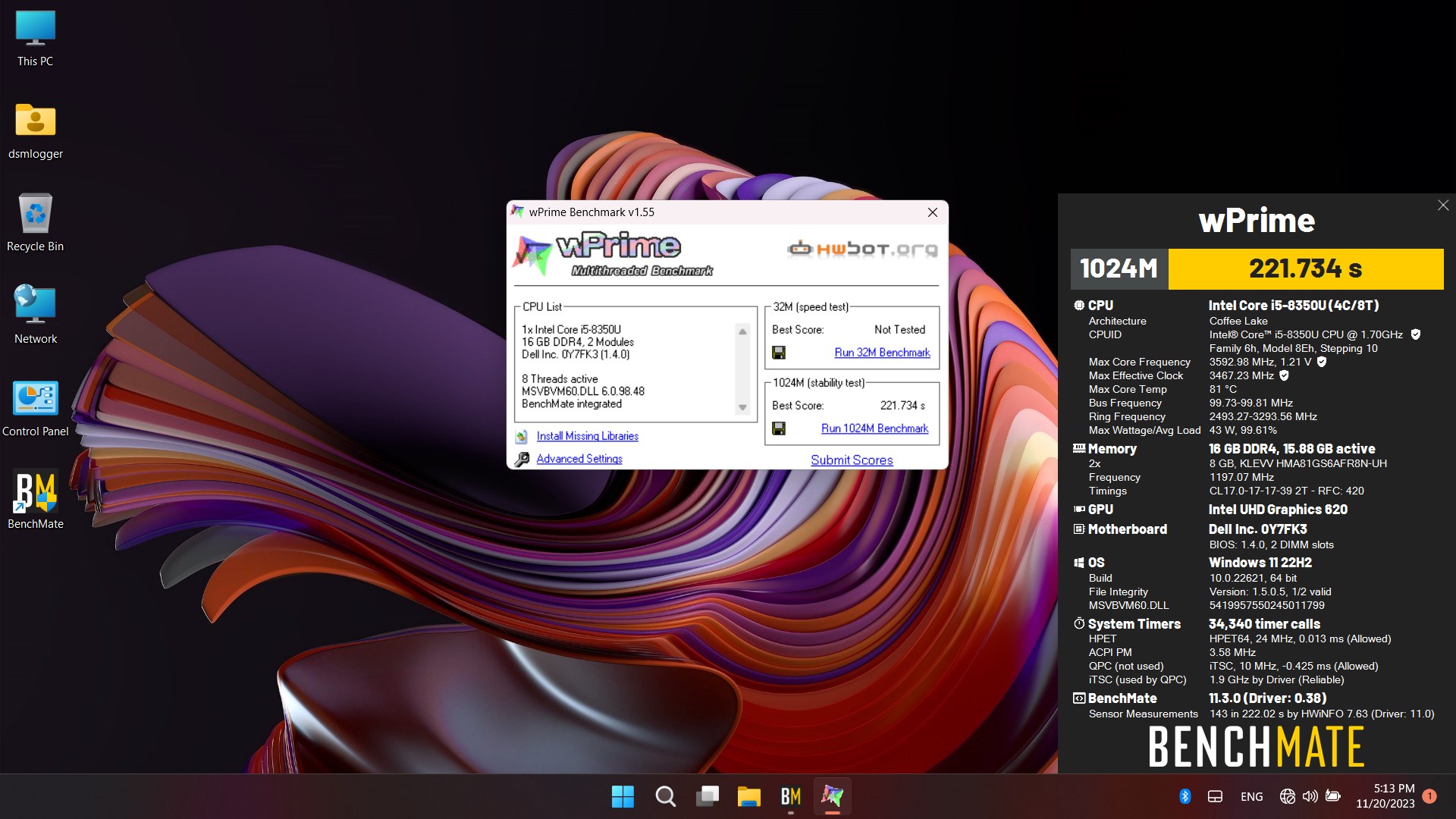Click the 221.734 s score banner
Viewport: 1456px width, 819px height.
(1305, 268)
